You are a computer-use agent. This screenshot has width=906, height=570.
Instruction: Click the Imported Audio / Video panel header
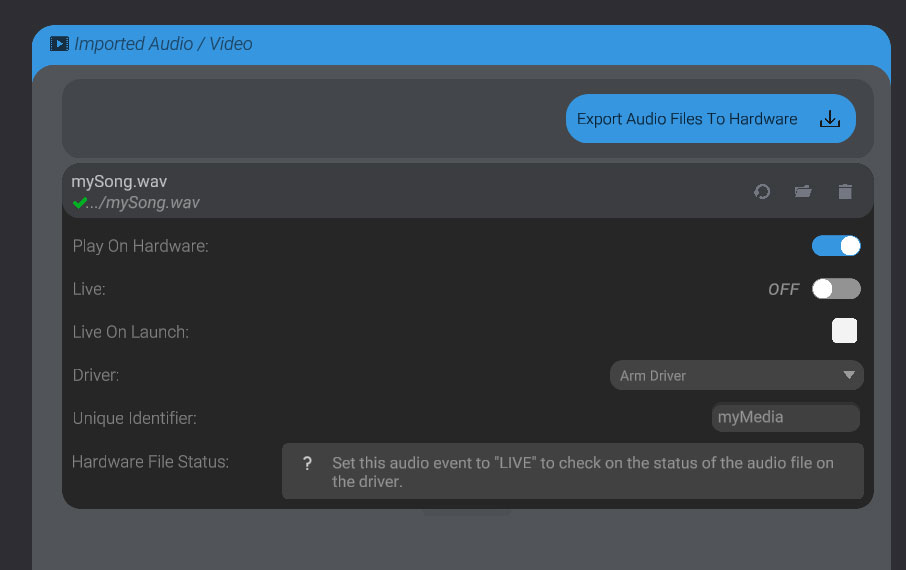pyautogui.click(x=461, y=45)
